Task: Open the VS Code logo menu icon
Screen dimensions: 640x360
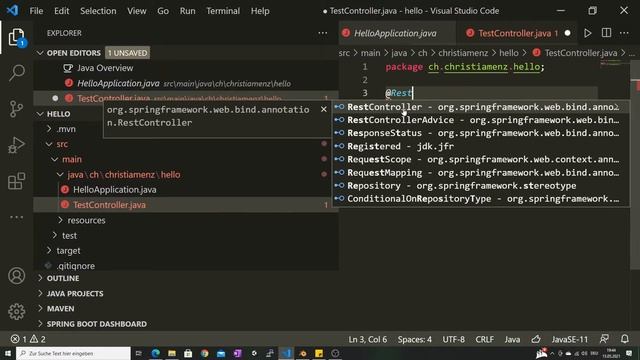Action: click(x=12, y=11)
